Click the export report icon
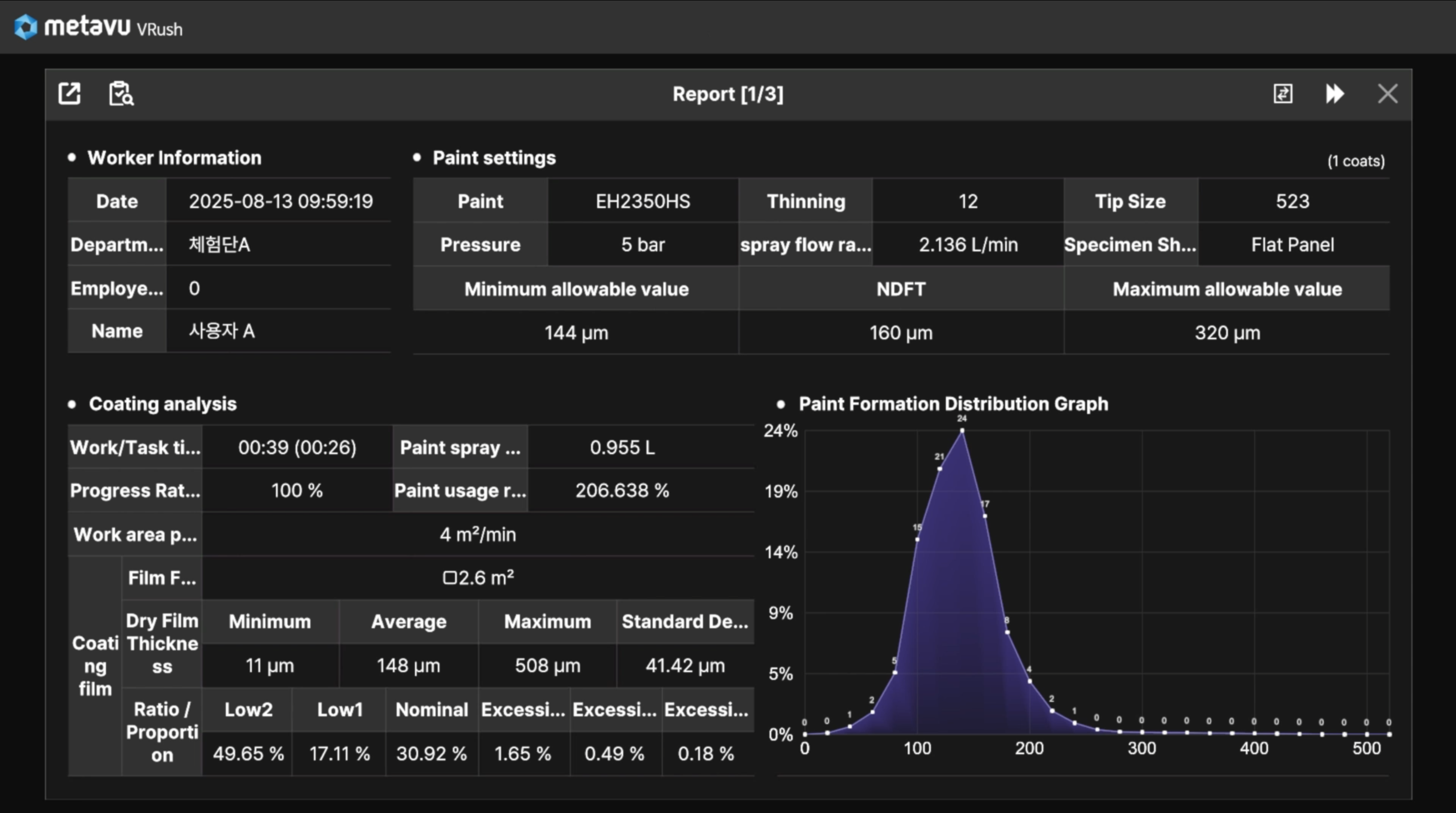This screenshot has width=1456, height=813. (x=69, y=94)
